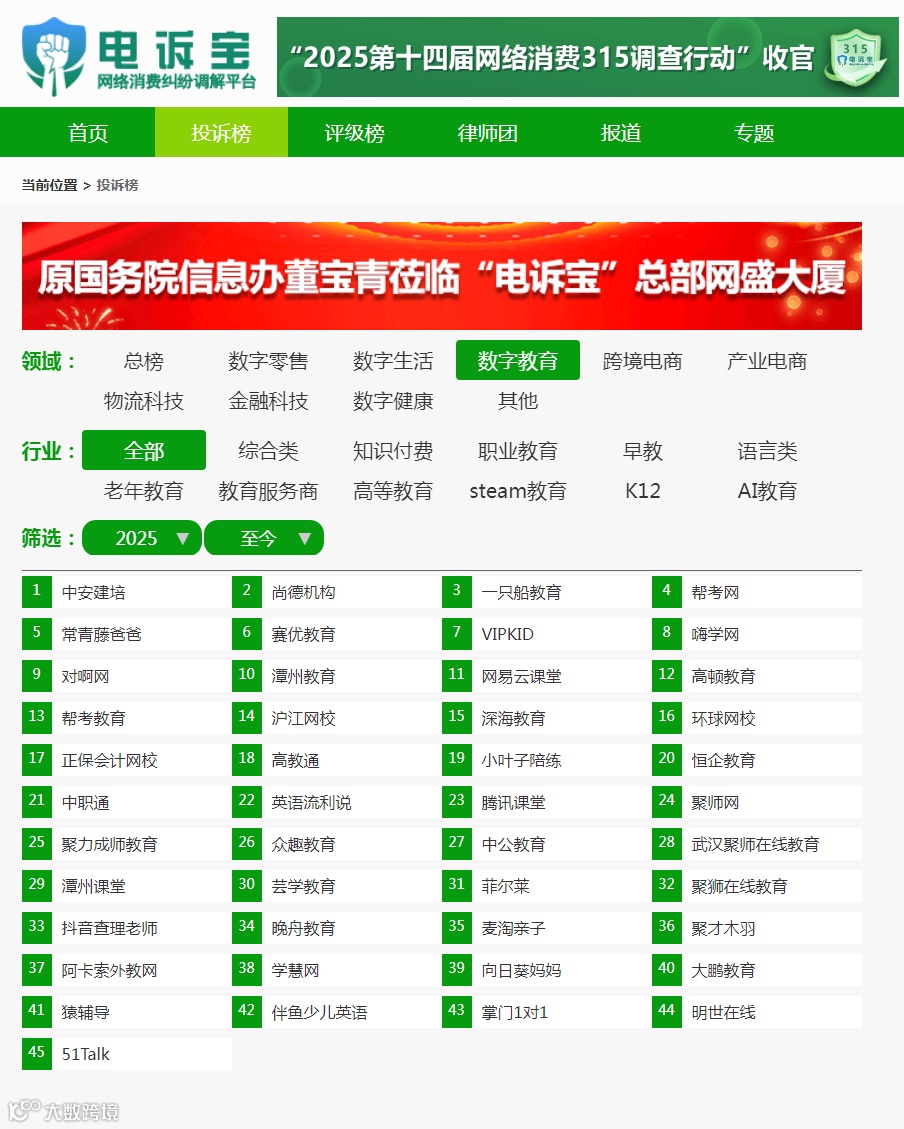
Task: Open rank 43 entry 掌门1对1
Action: coord(547,1012)
